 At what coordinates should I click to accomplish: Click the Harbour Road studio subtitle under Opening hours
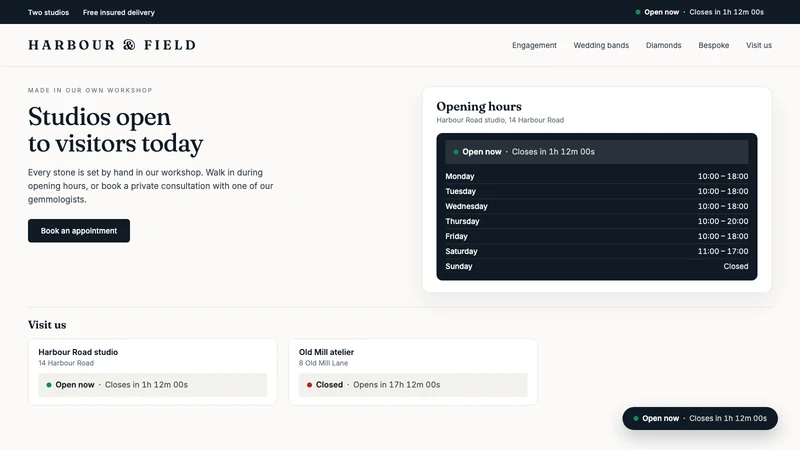tap(500, 120)
